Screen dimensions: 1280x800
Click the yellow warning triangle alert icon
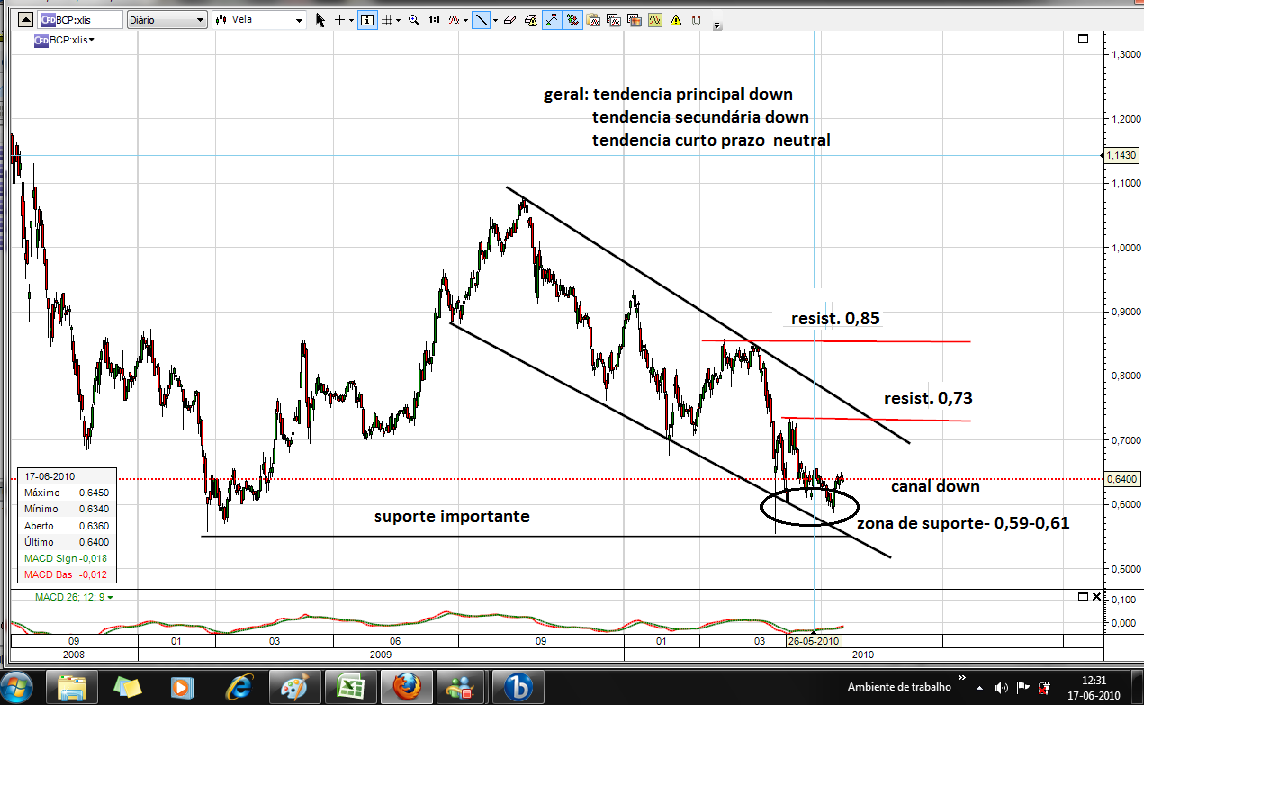point(677,19)
